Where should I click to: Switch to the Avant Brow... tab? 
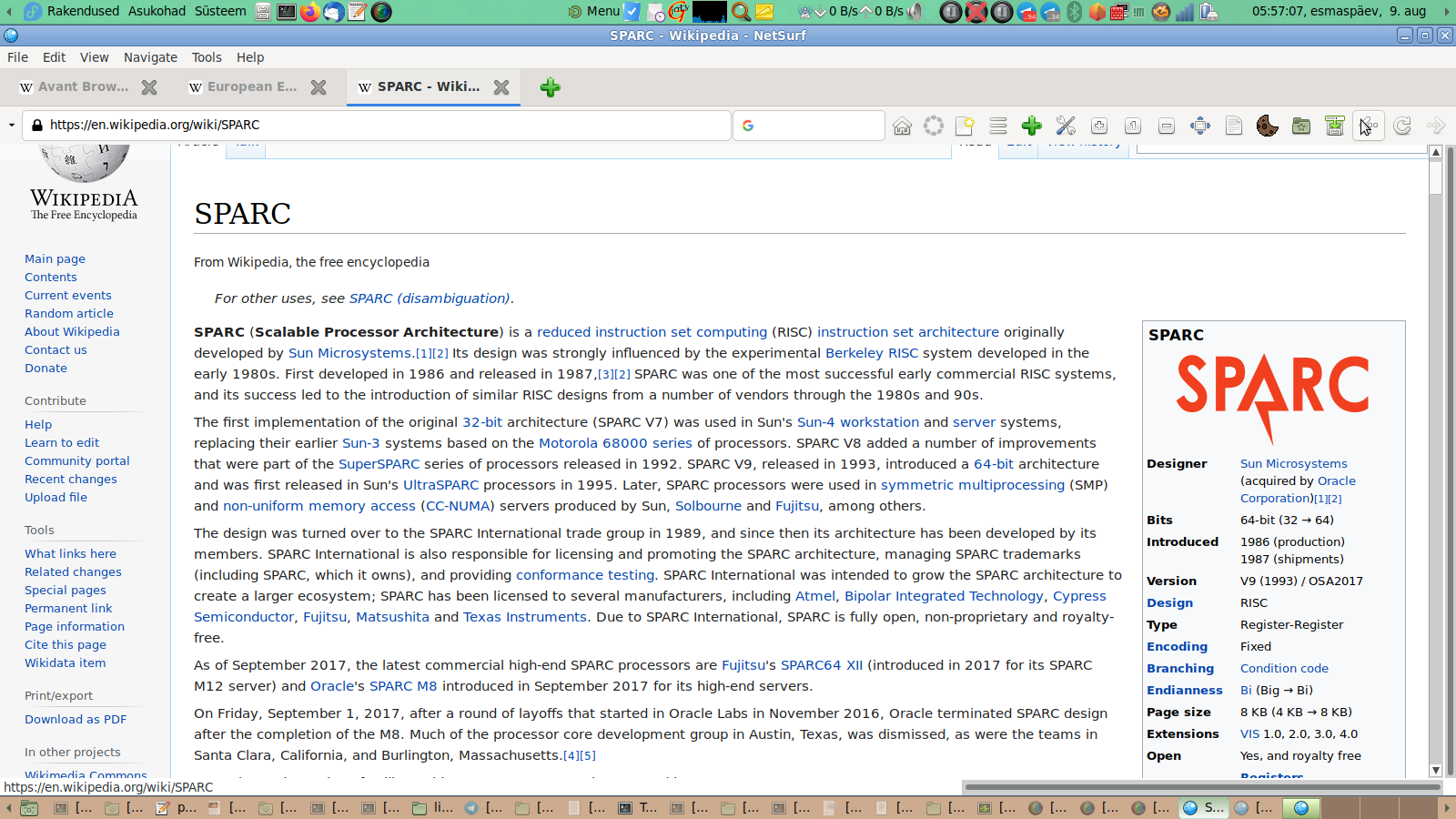tap(82, 87)
